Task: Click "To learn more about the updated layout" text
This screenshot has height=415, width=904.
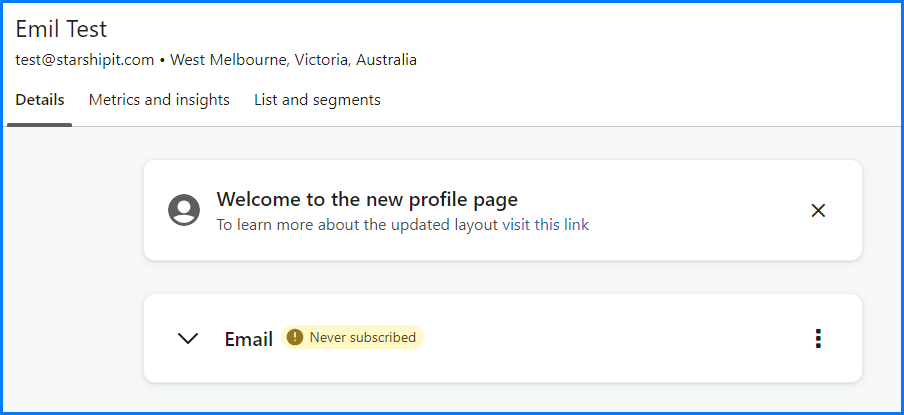Action: coord(357,225)
